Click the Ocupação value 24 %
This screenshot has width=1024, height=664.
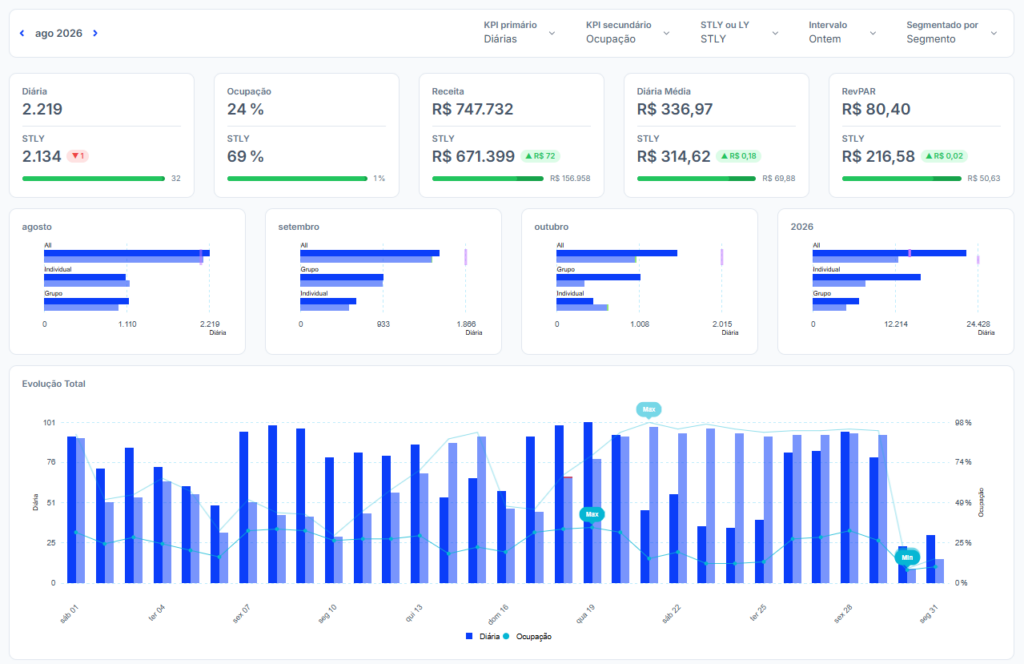click(246, 109)
